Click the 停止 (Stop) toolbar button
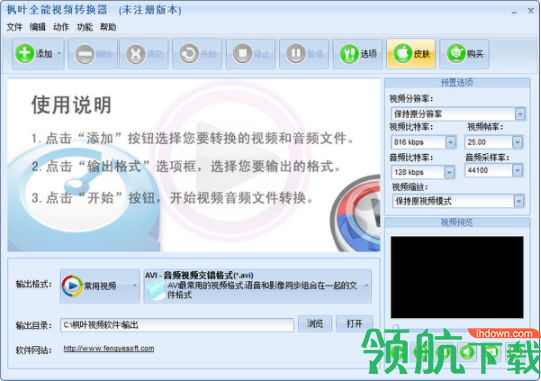 coord(250,54)
